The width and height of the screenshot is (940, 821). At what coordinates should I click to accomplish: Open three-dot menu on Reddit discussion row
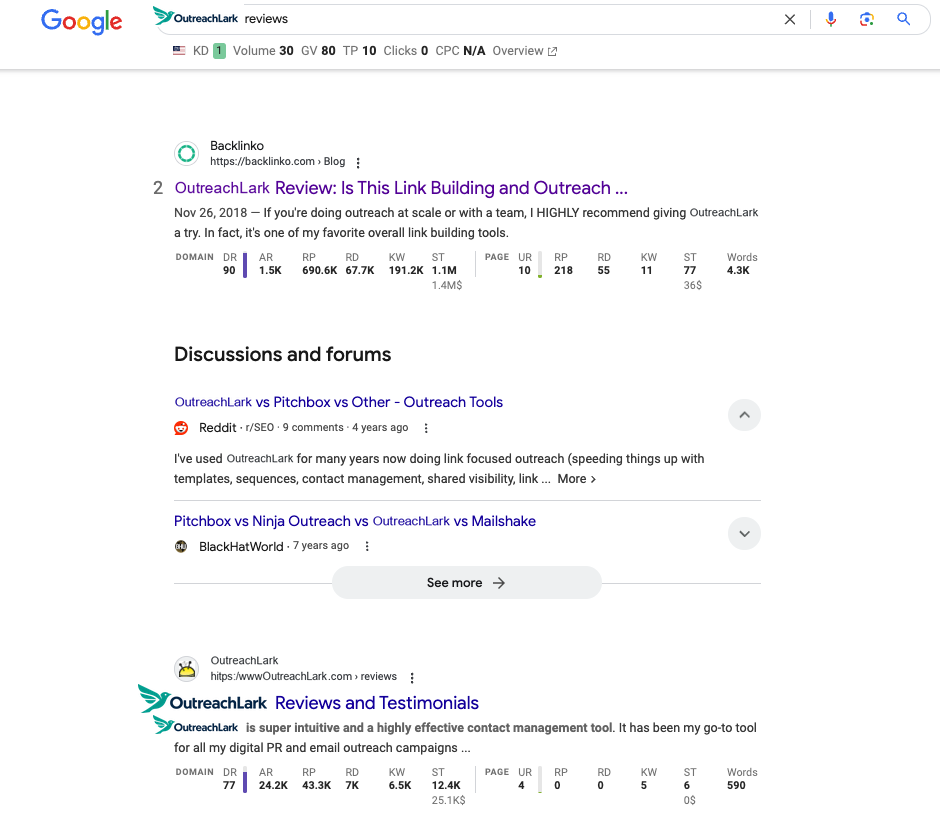[x=426, y=428]
